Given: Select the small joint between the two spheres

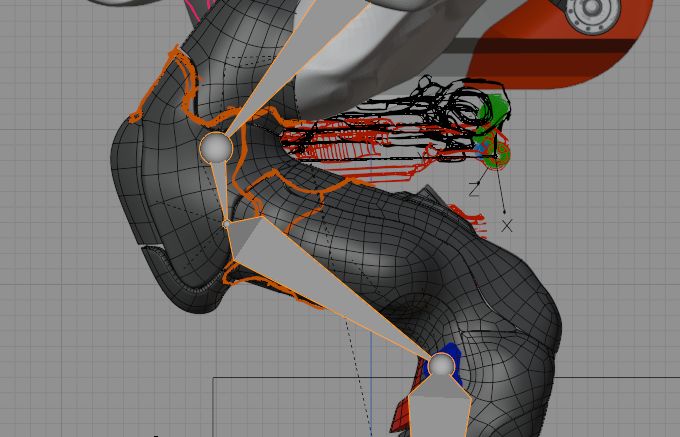Looking at the screenshot, I should (x=226, y=224).
